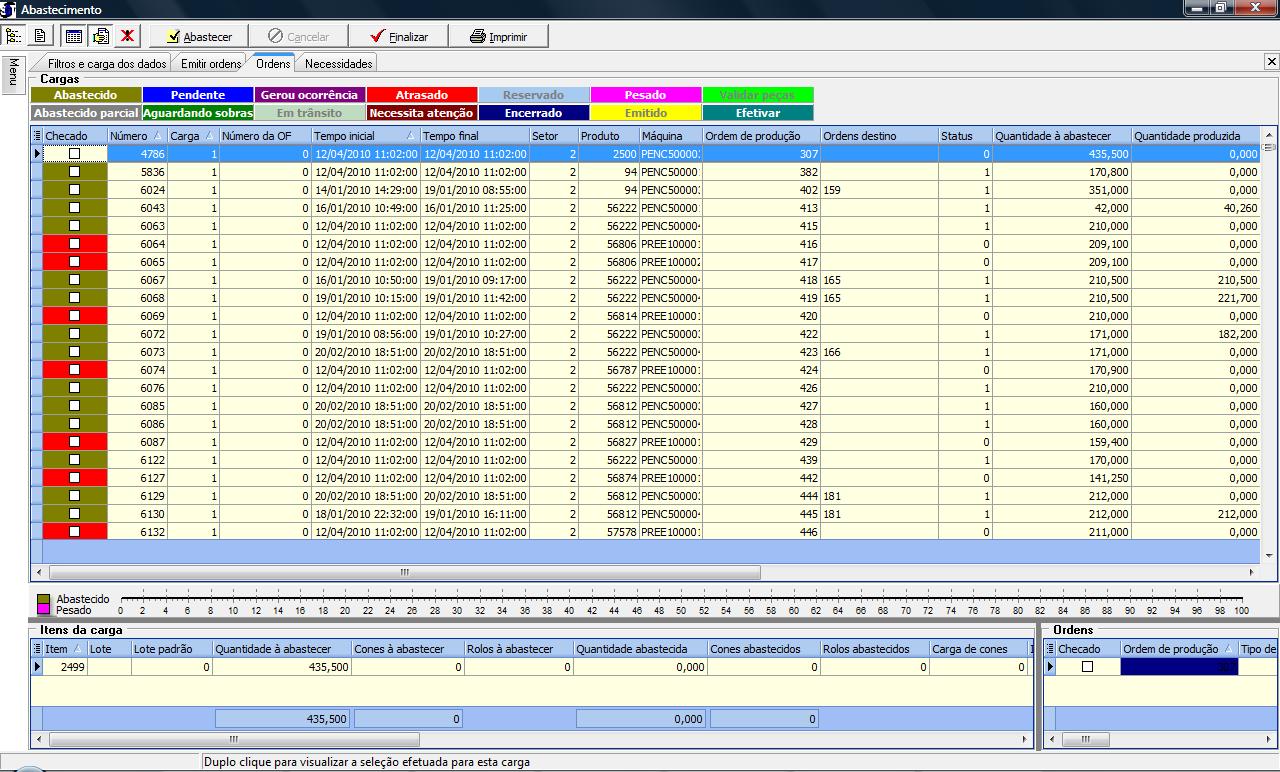Open column chooser icon left of Checado header
The height and width of the screenshot is (772, 1280).
pyautogui.click(x=37, y=136)
